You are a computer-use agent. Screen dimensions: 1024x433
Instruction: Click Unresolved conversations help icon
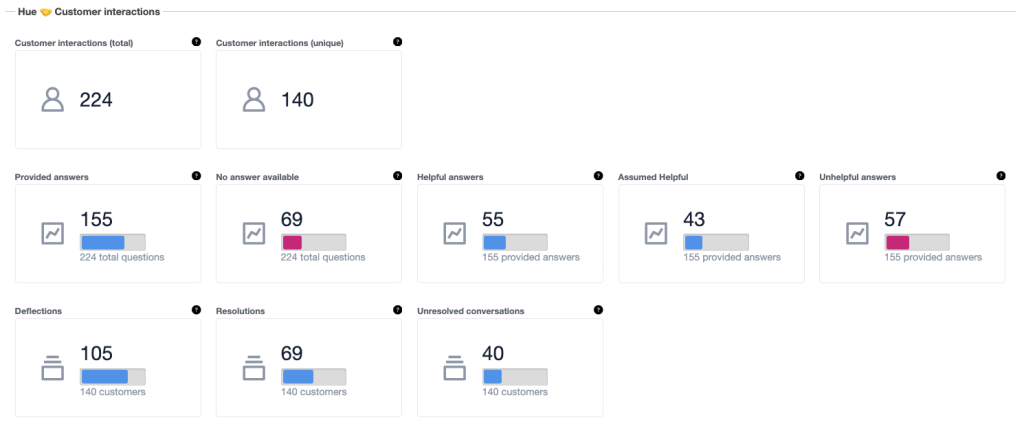pyautogui.click(x=598, y=310)
